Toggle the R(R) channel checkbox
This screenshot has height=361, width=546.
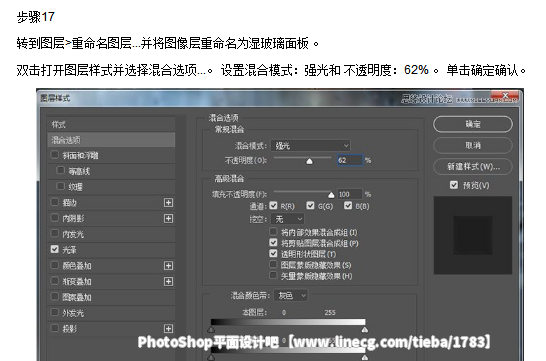click(273, 206)
